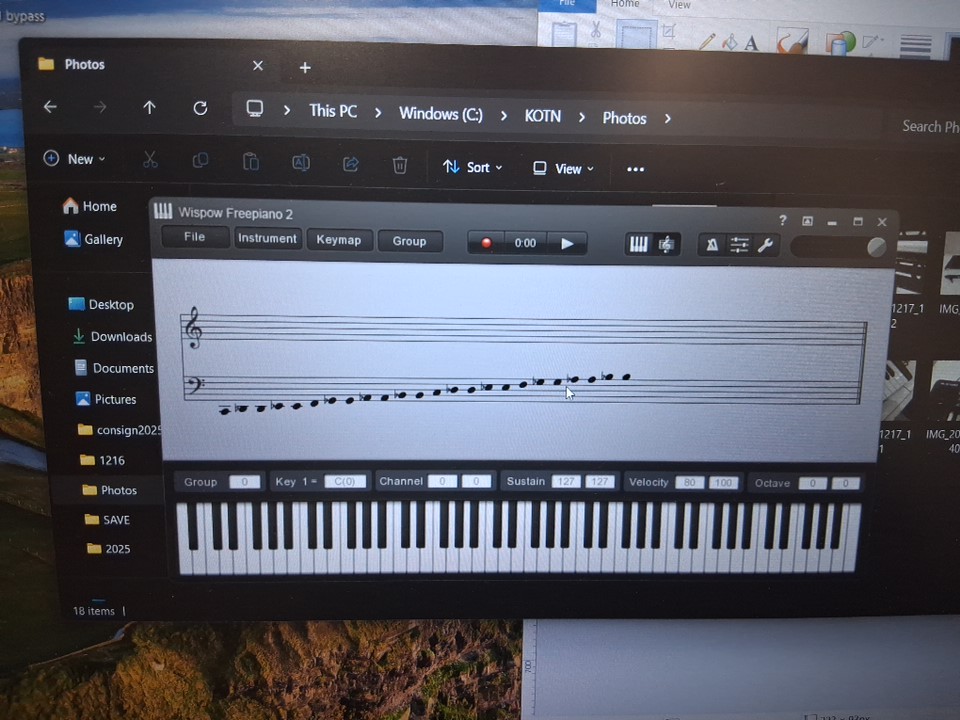Open the wrench options icon
Viewport: 960px width, 720px height.
[x=766, y=245]
